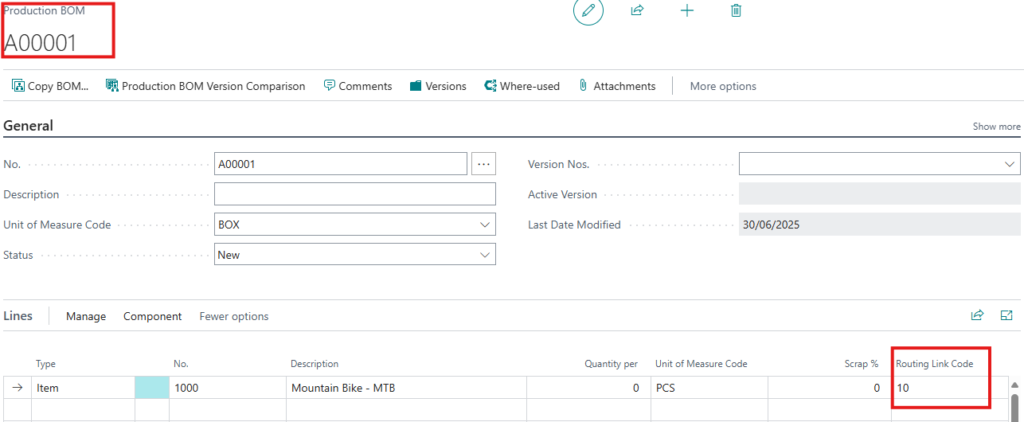
Task: Click the No. cell 1000
Action: coord(227,388)
